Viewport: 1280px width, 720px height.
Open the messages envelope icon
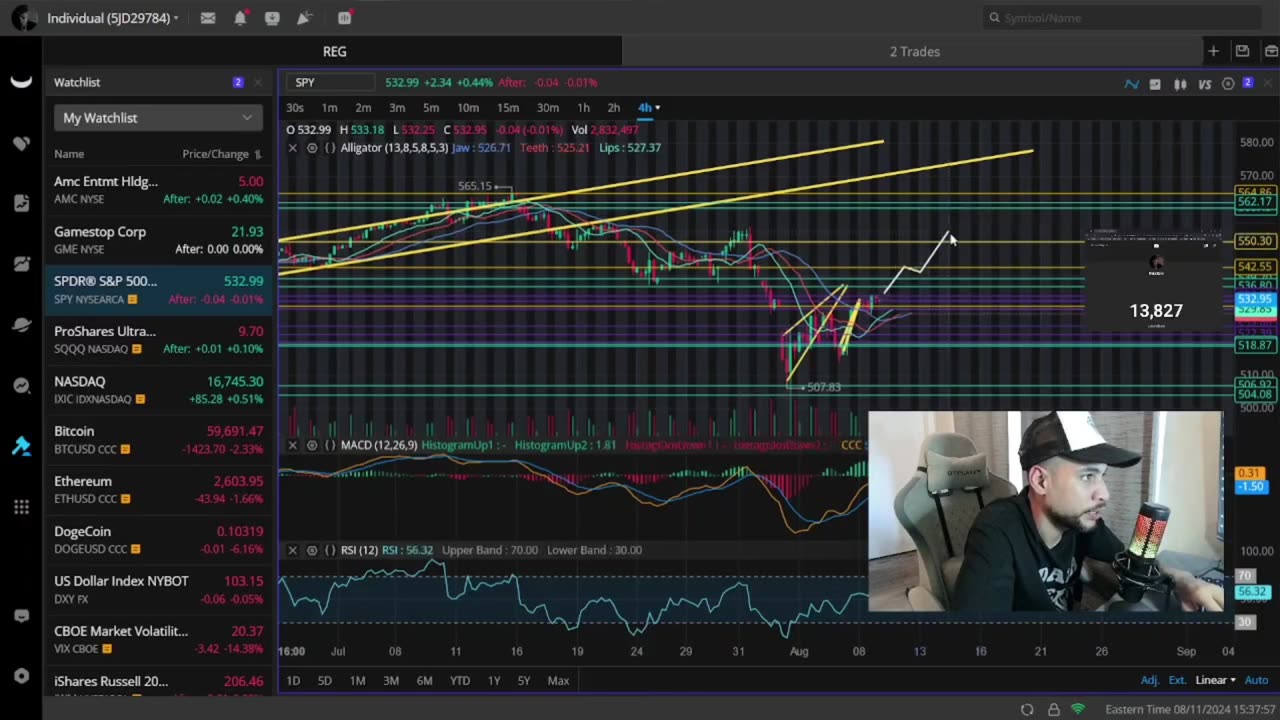208,18
